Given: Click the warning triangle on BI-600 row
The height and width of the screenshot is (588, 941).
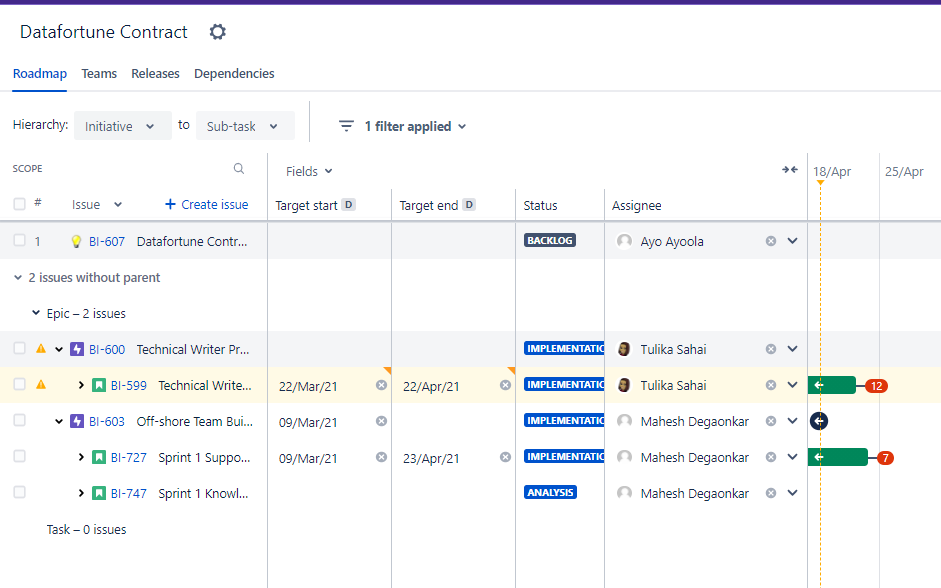Looking at the screenshot, I should pos(41,349).
